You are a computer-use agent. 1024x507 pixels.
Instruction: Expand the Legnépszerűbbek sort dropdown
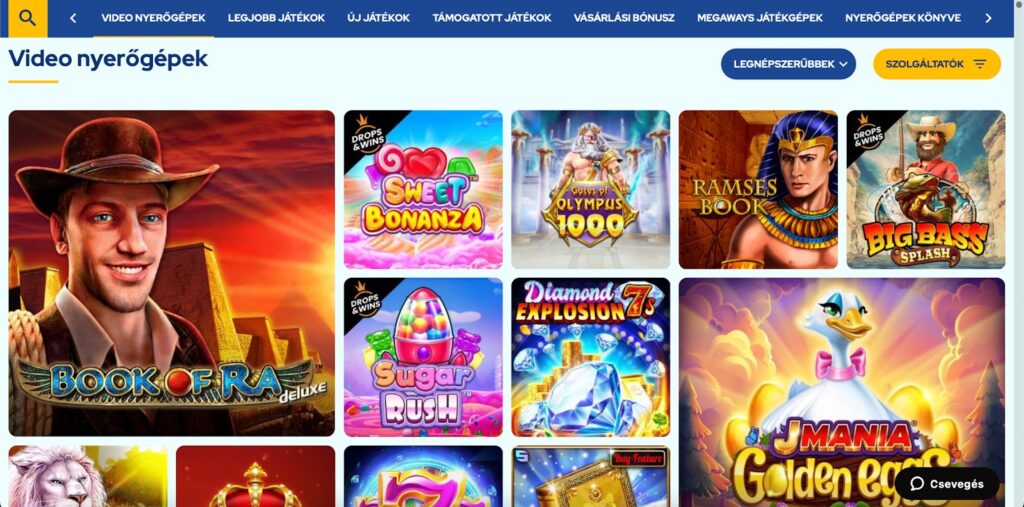click(x=788, y=64)
